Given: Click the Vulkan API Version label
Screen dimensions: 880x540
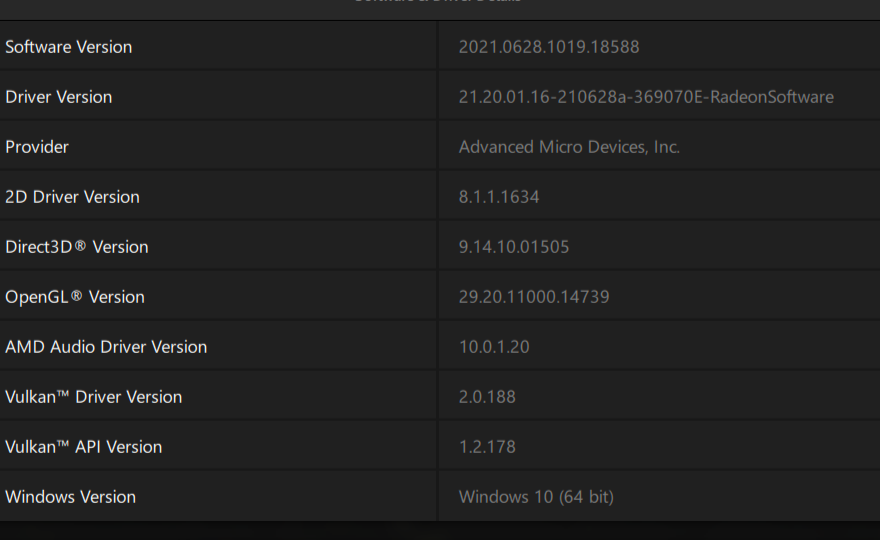Looking at the screenshot, I should (84, 447).
